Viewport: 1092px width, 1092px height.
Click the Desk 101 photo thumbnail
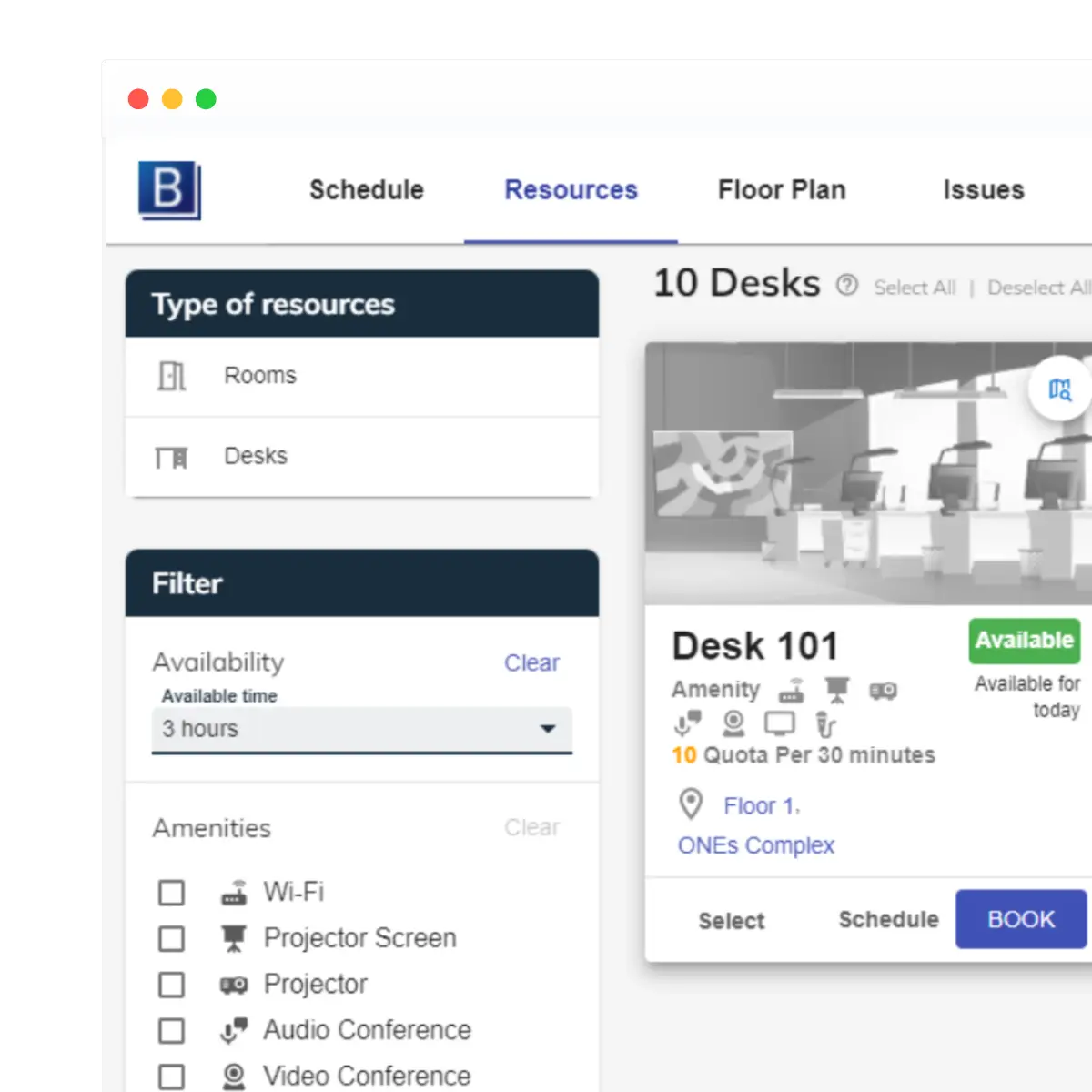pyautogui.click(x=864, y=473)
